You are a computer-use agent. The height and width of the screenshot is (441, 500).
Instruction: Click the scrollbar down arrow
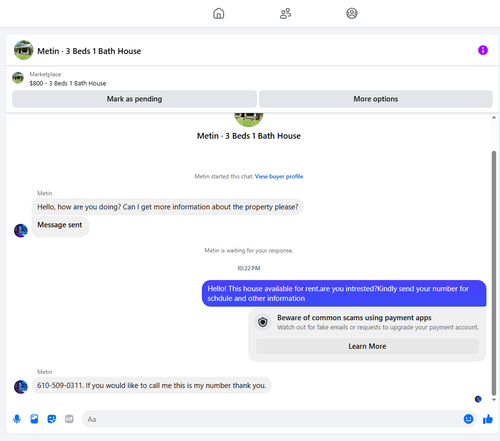[494, 399]
